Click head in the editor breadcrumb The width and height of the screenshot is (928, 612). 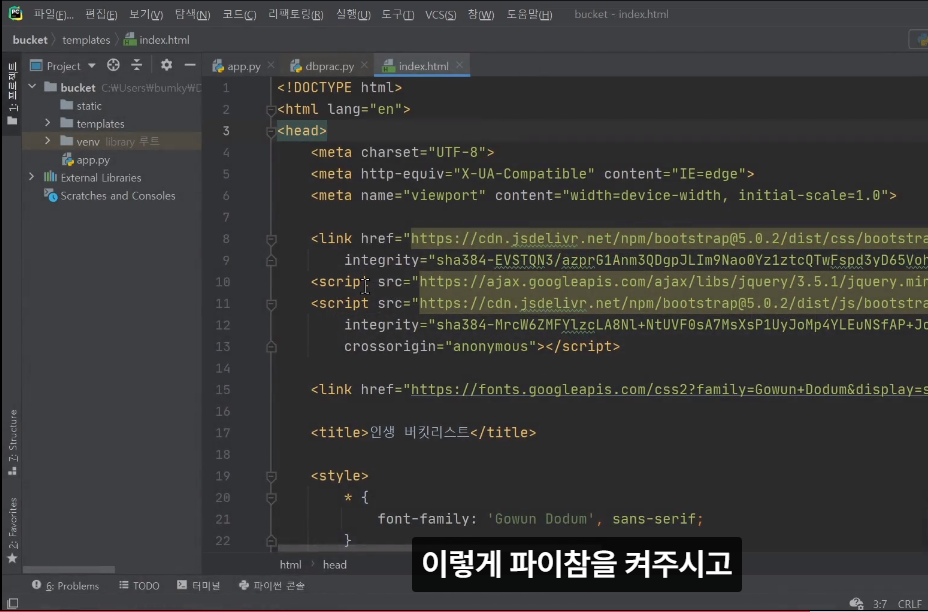point(334,565)
